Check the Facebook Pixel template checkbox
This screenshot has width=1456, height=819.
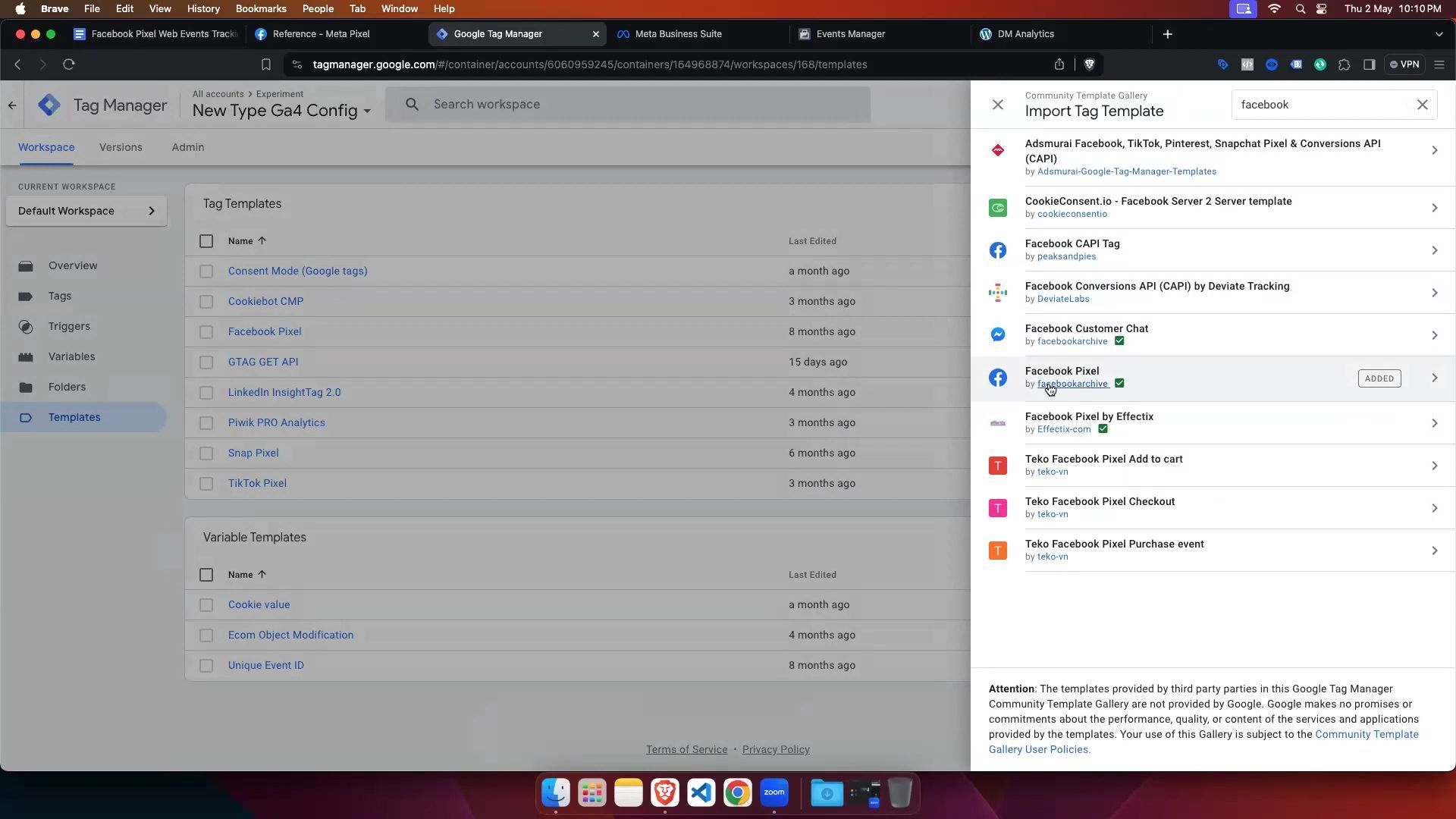pos(206,332)
